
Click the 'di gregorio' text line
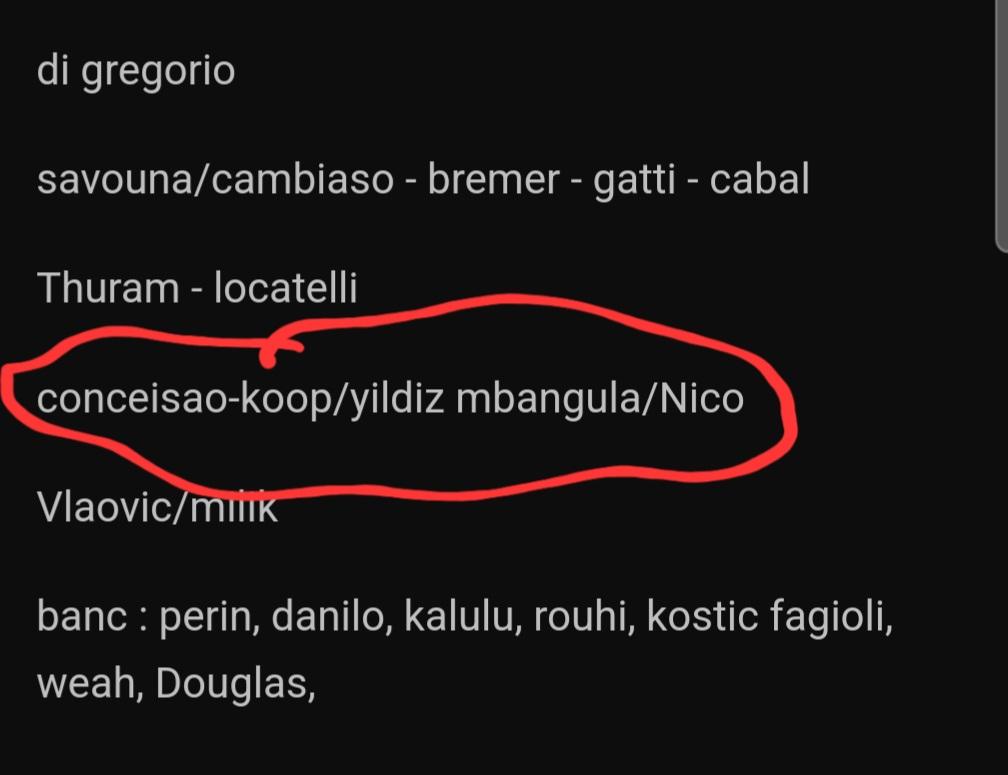(x=136, y=71)
